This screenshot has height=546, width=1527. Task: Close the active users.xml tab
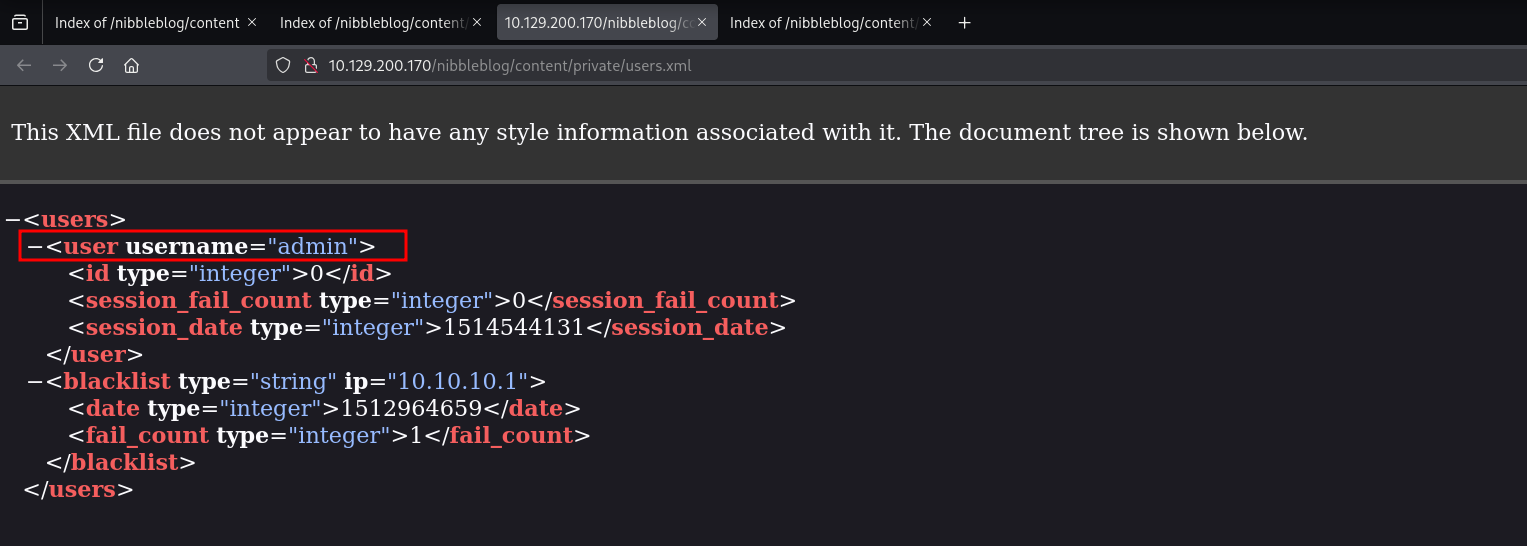click(701, 22)
